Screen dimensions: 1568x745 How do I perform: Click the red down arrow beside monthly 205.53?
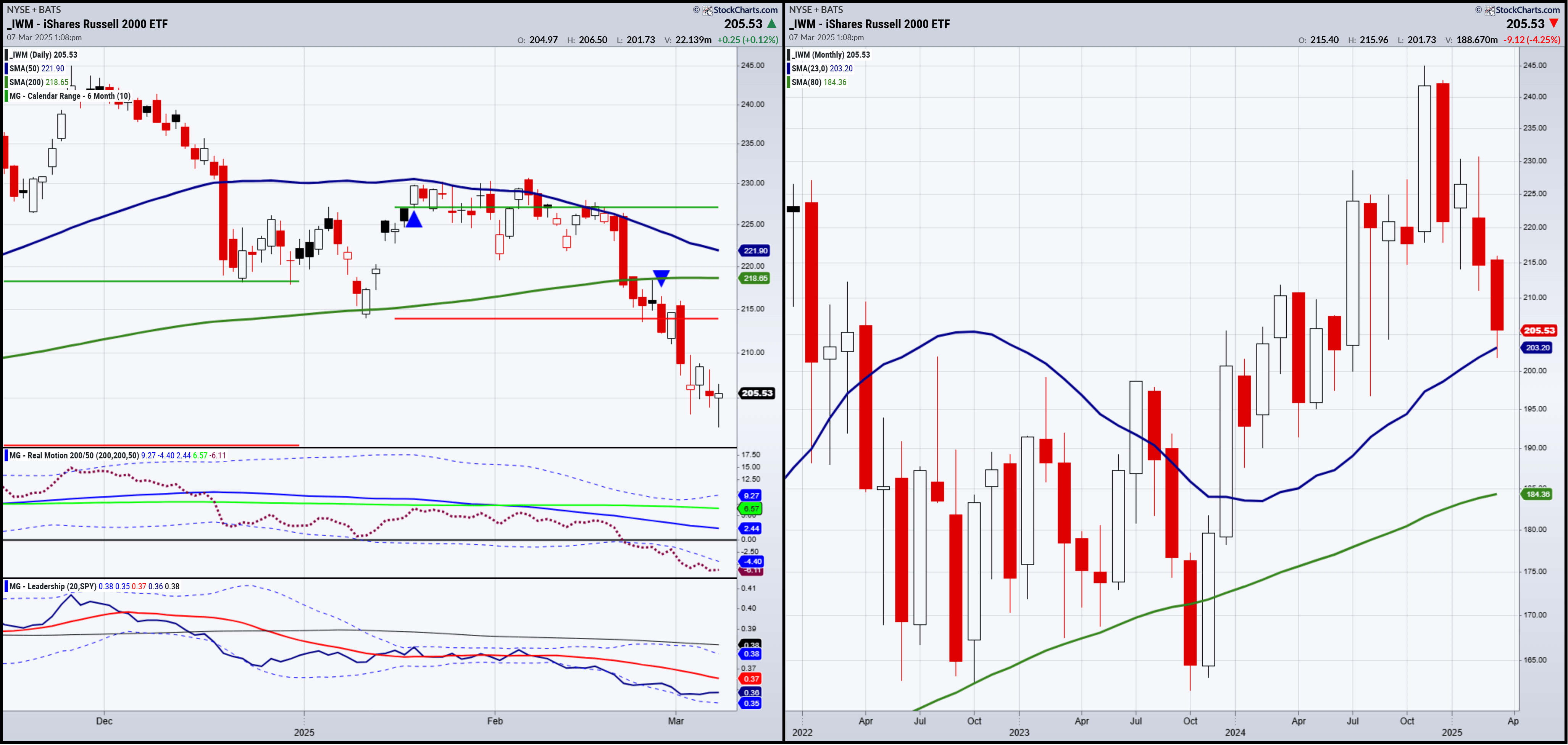(x=1554, y=24)
